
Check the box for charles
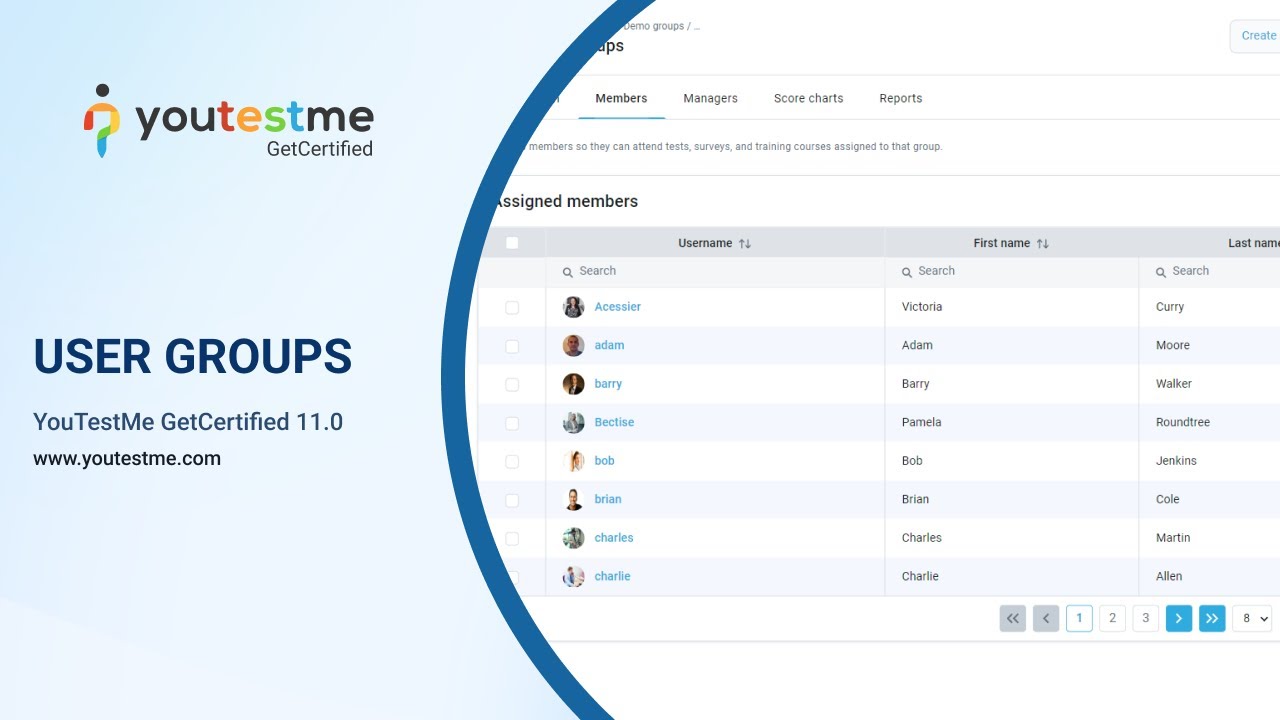coord(512,538)
